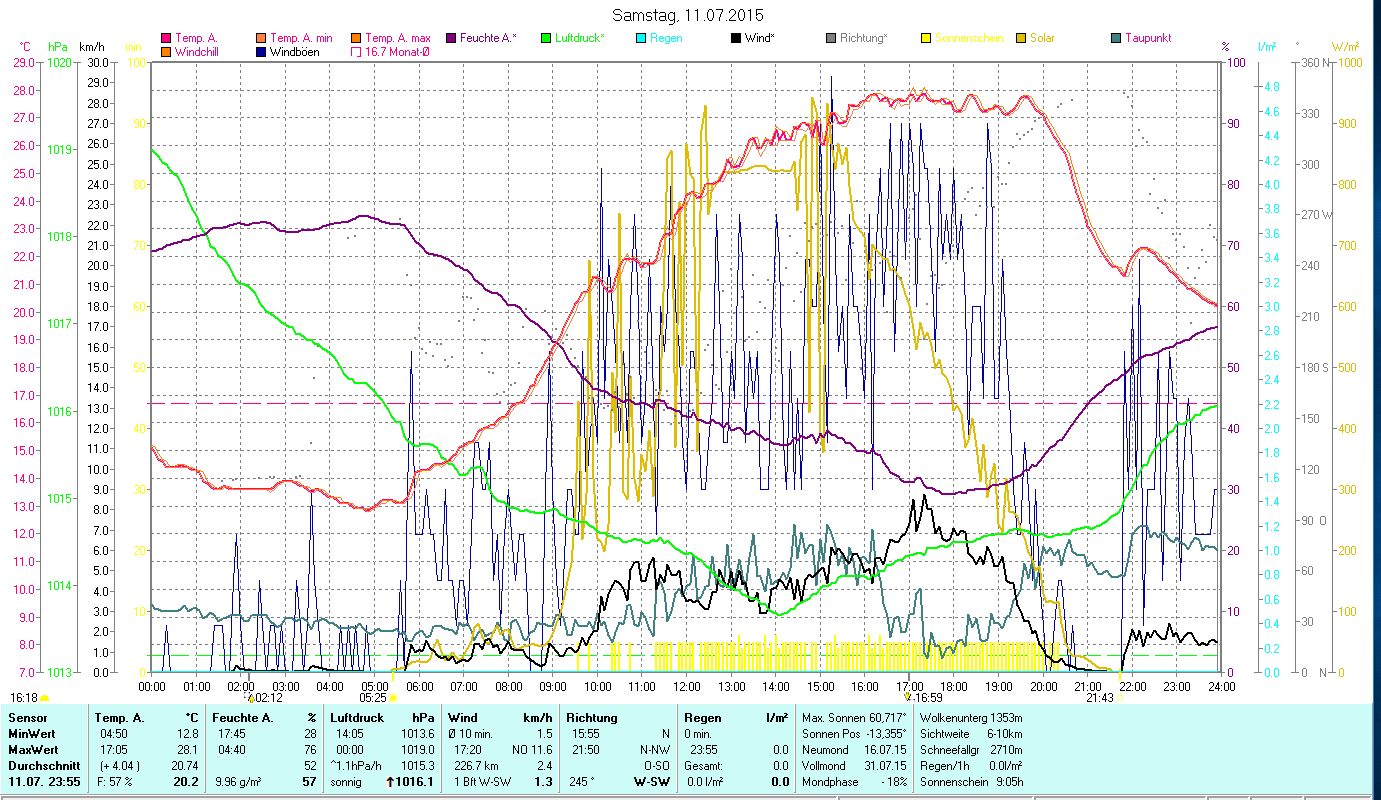Image resolution: width=1381 pixels, height=800 pixels.
Task: Click the sunrise icon at 05:25
Action: click(392, 698)
